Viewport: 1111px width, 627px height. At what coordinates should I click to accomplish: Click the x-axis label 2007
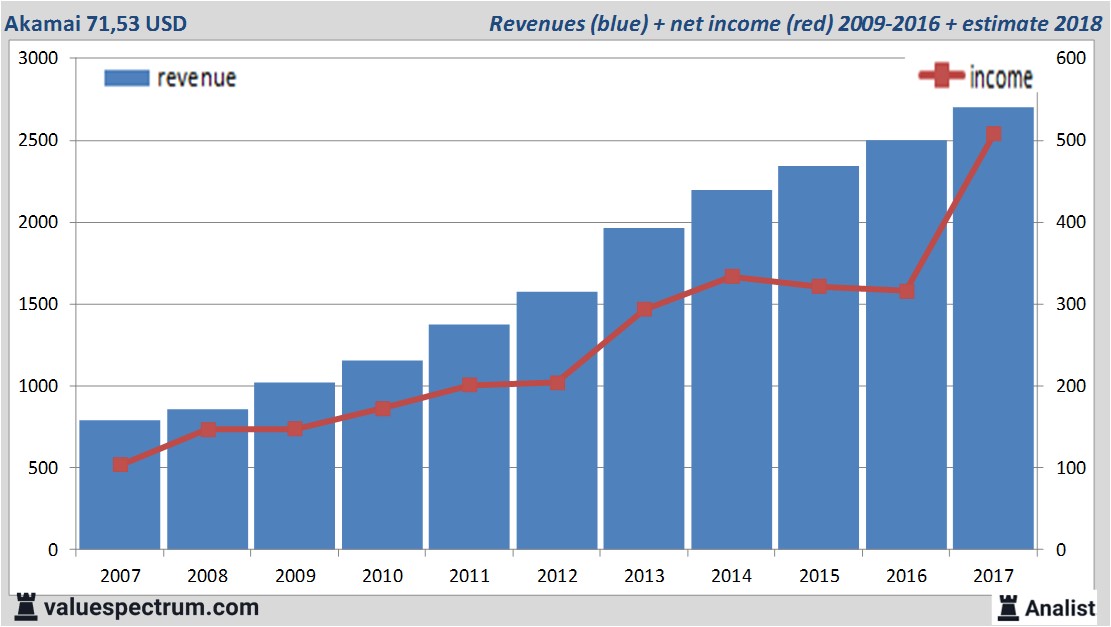(120, 575)
